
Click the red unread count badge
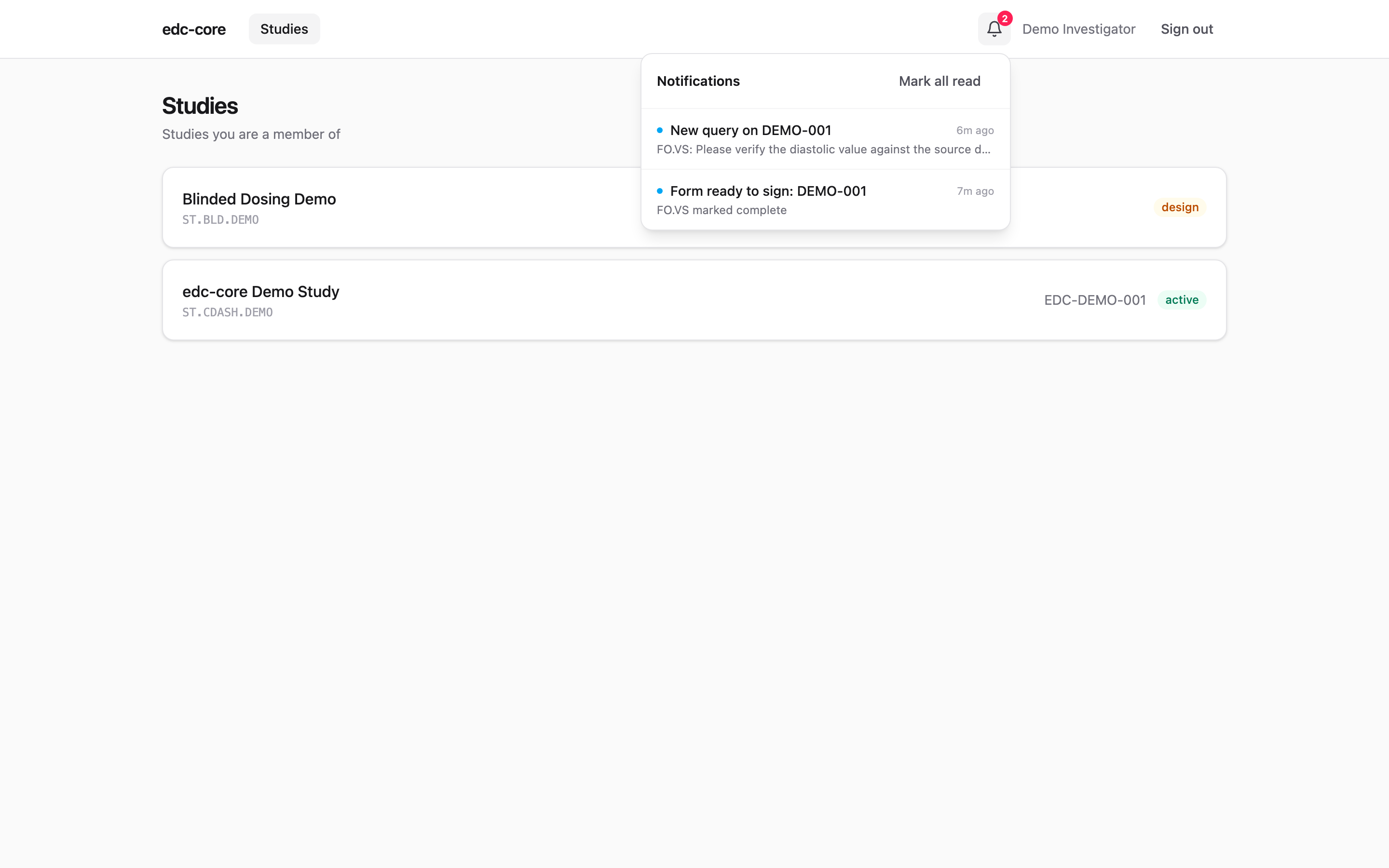pyautogui.click(x=1005, y=19)
